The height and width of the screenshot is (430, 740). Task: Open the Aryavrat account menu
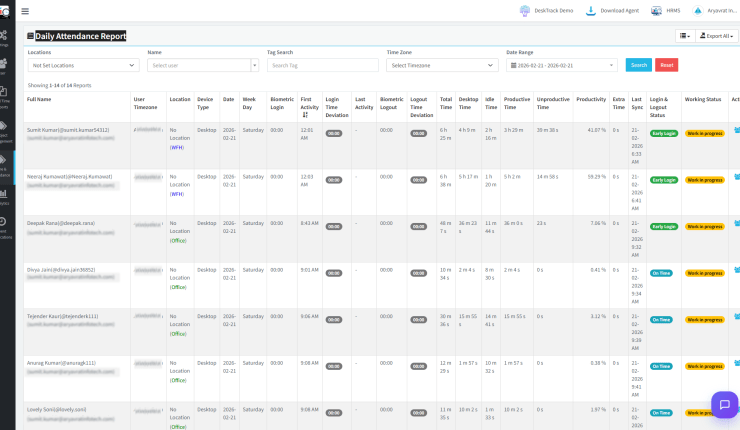[713, 11]
